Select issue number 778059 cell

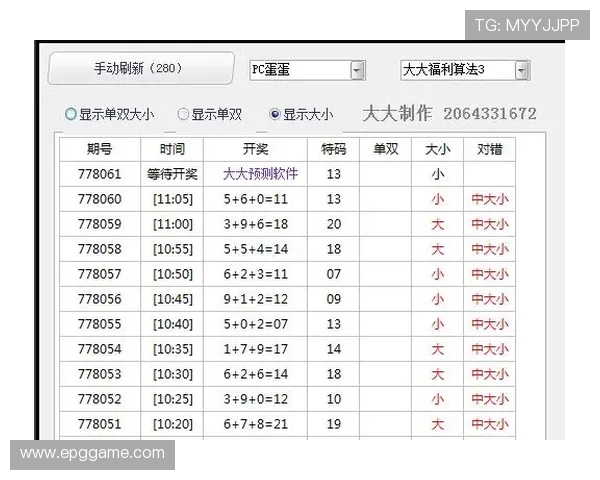pos(100,224)
